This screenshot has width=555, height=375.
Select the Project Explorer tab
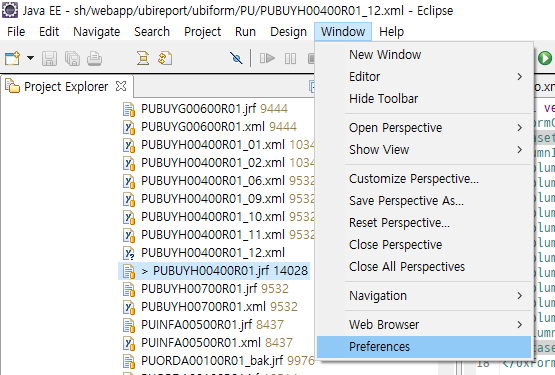(x=66, y=86)
